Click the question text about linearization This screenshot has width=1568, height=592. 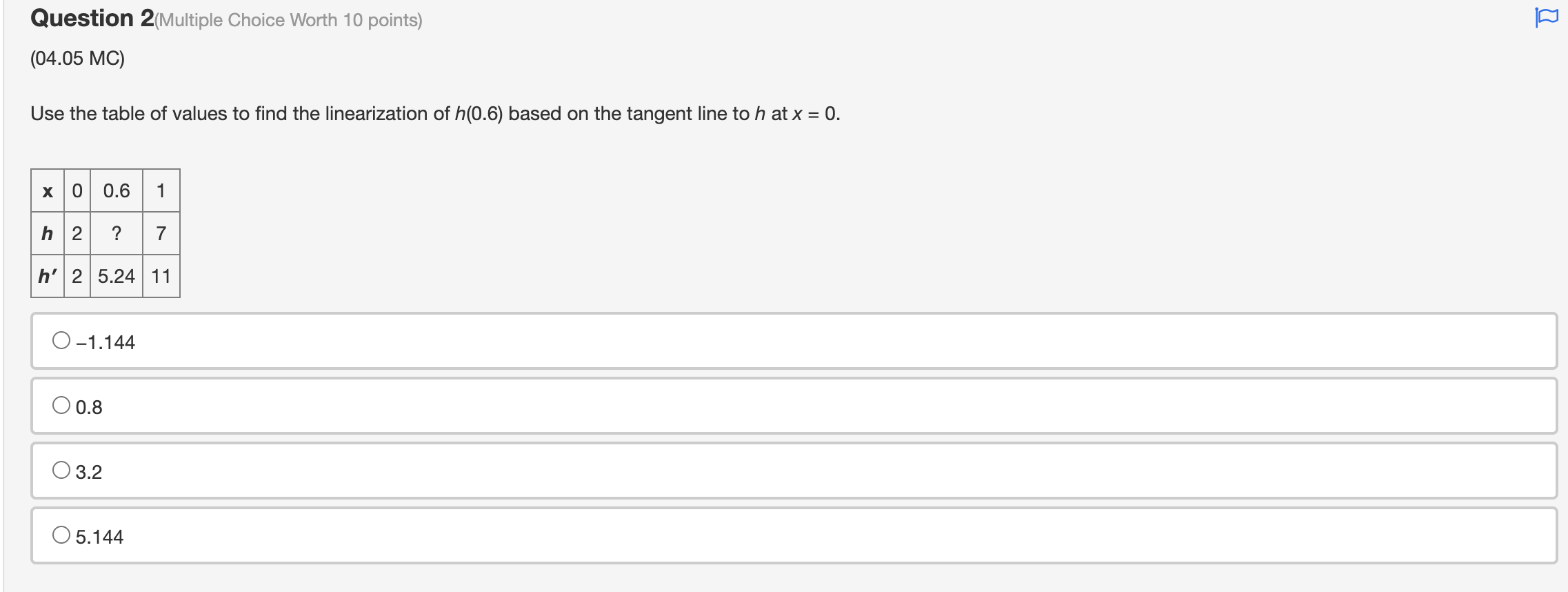point(434,113)
